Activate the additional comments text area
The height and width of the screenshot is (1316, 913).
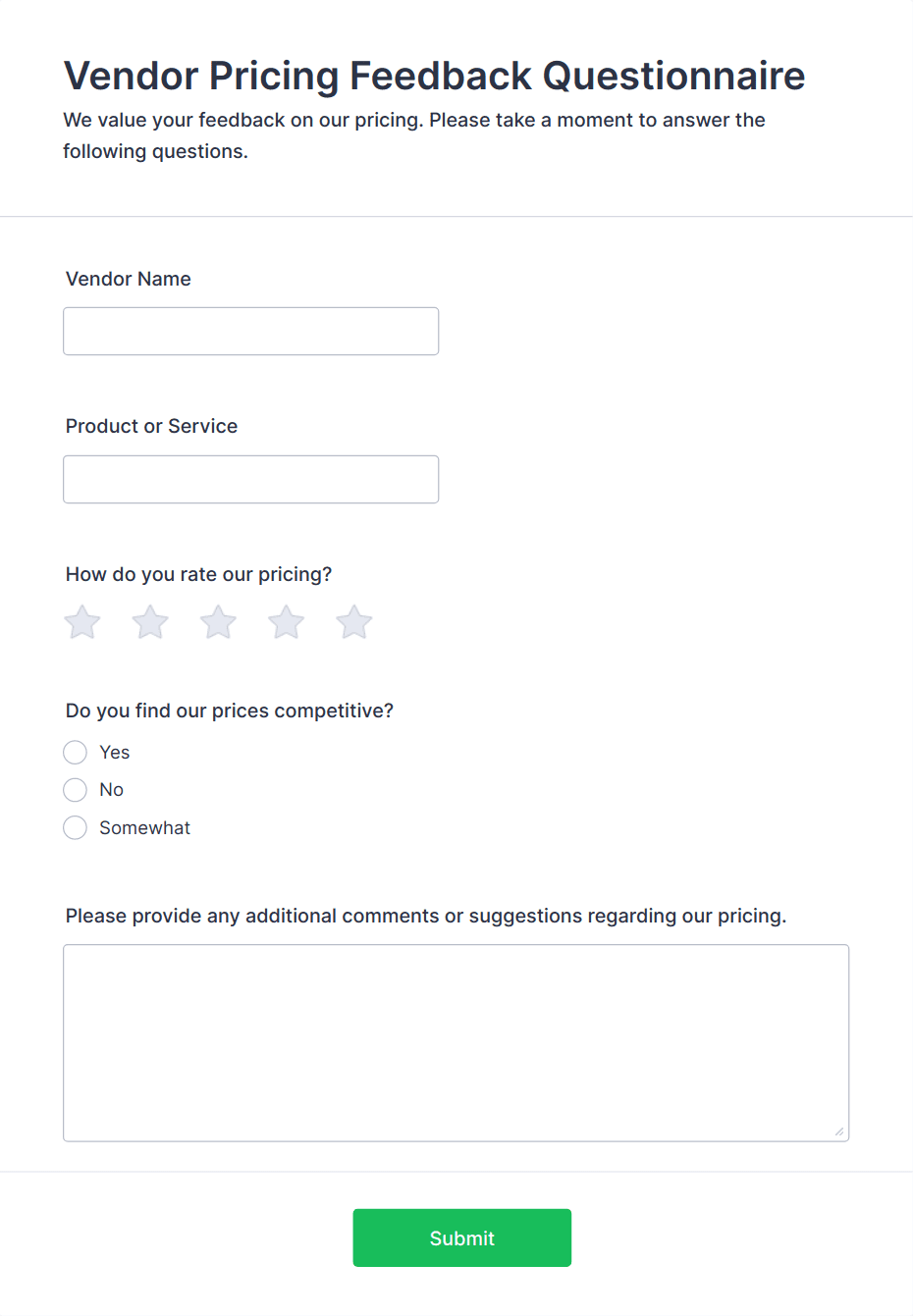pos(456,1043)
